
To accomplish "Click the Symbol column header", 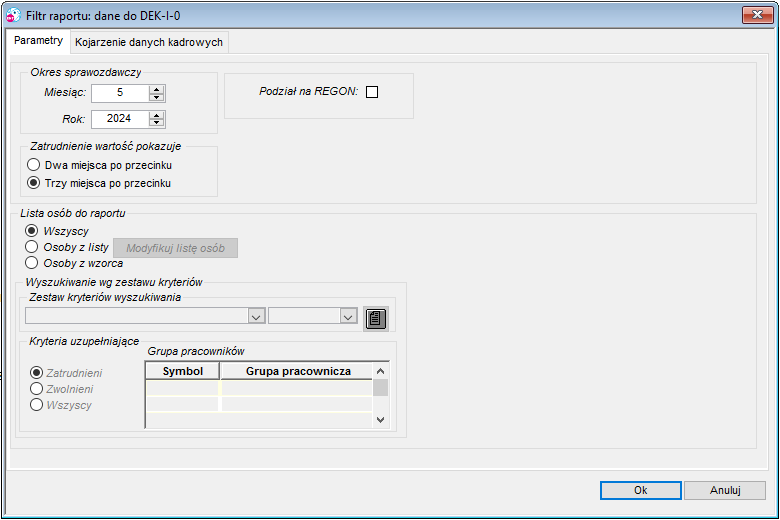I will pyautogui.click(x=183, y=371).
